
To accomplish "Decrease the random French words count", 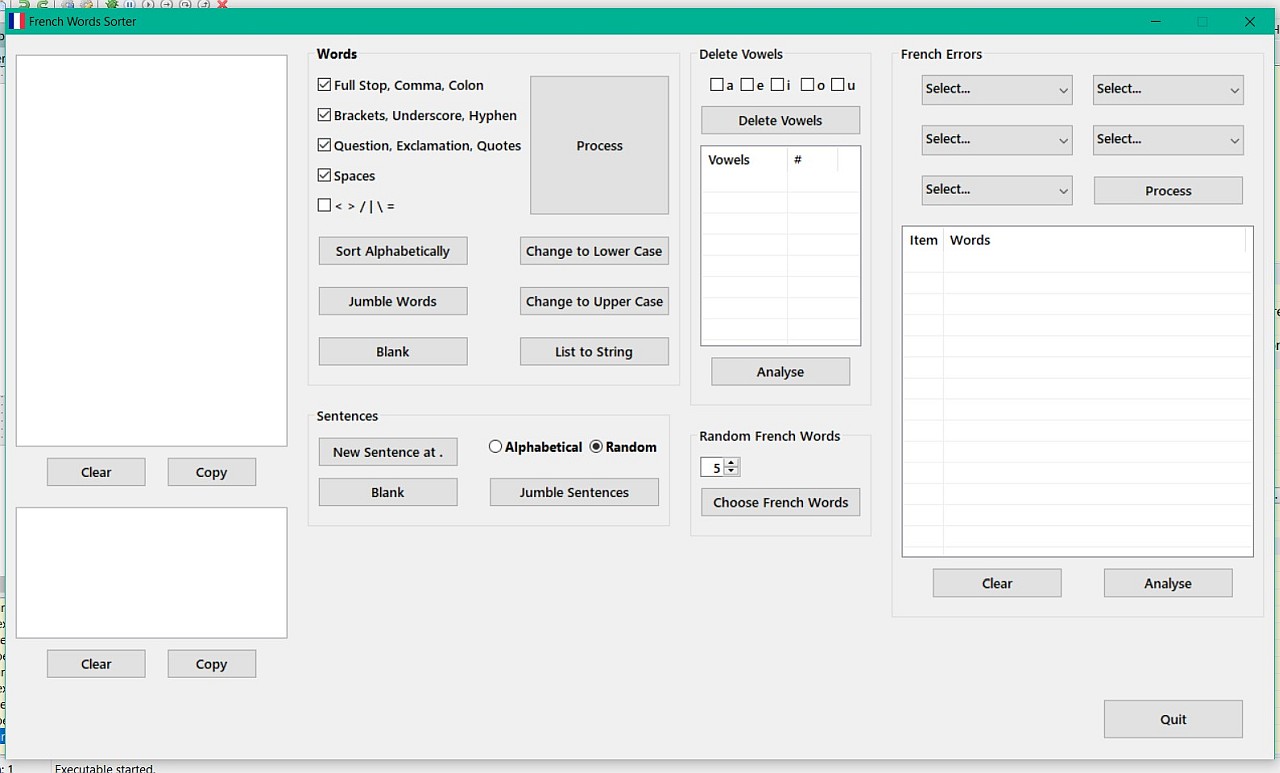I will (x=731, y=471).
